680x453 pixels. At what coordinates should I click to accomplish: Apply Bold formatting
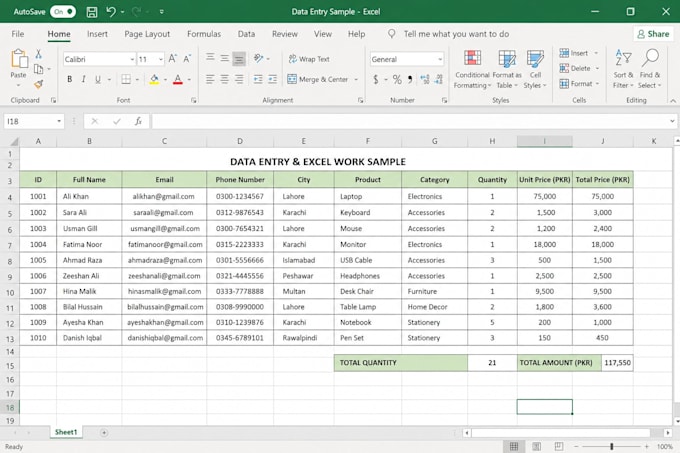click(x=69, y=79)
